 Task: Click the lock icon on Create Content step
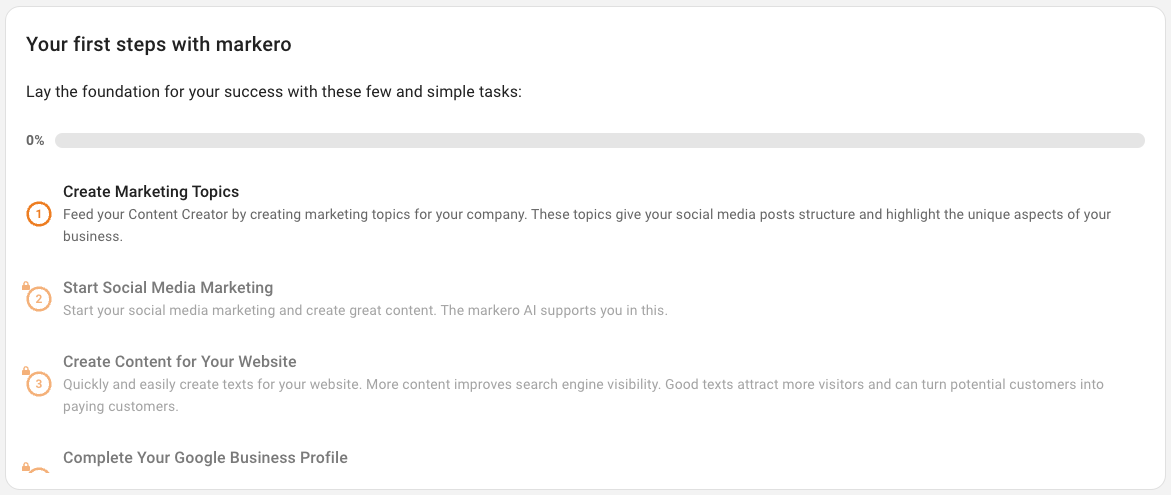(25, 371)
